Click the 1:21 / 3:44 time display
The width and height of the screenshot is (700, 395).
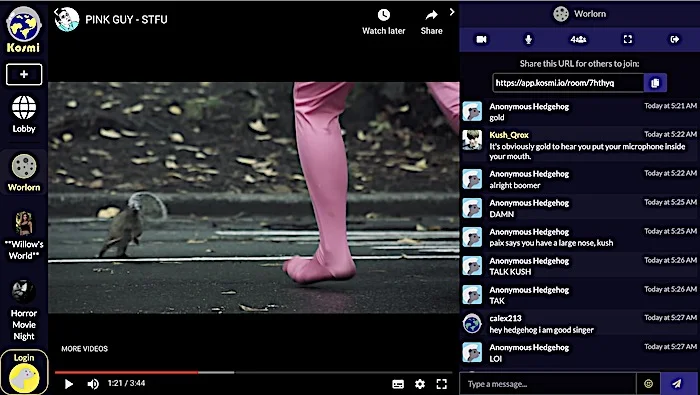126,383
